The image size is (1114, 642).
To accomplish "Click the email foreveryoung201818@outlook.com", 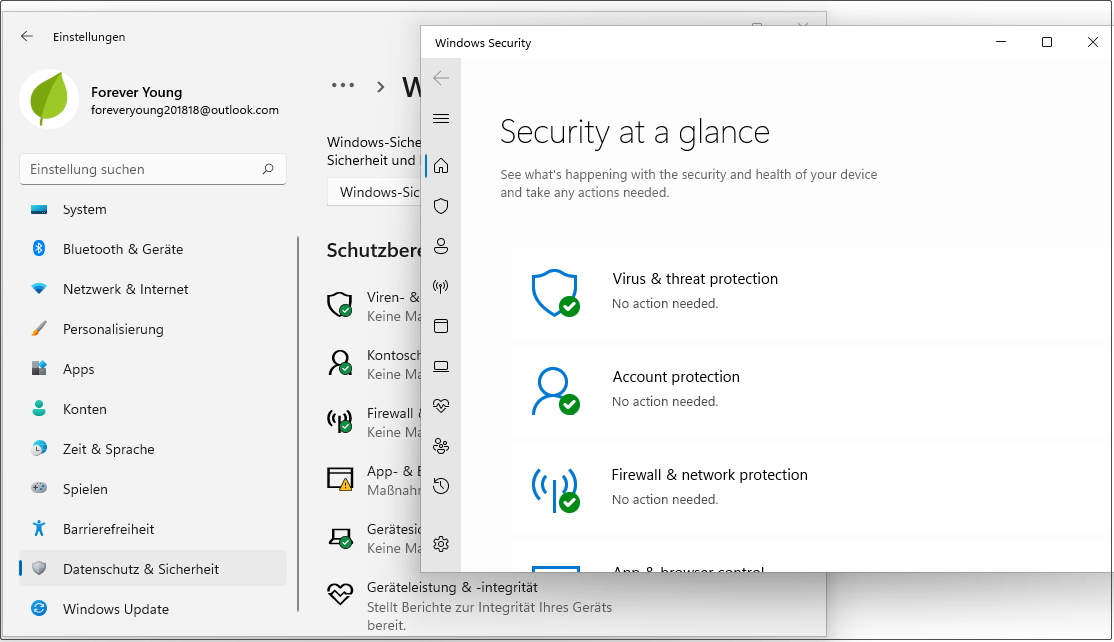I will tap(185, 110).
